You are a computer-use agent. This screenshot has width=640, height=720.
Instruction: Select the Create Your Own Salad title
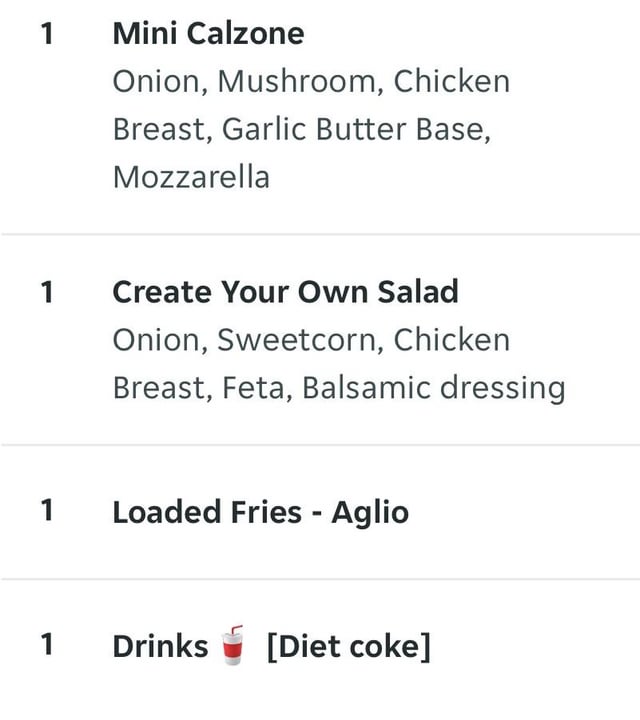click(286, 292)
